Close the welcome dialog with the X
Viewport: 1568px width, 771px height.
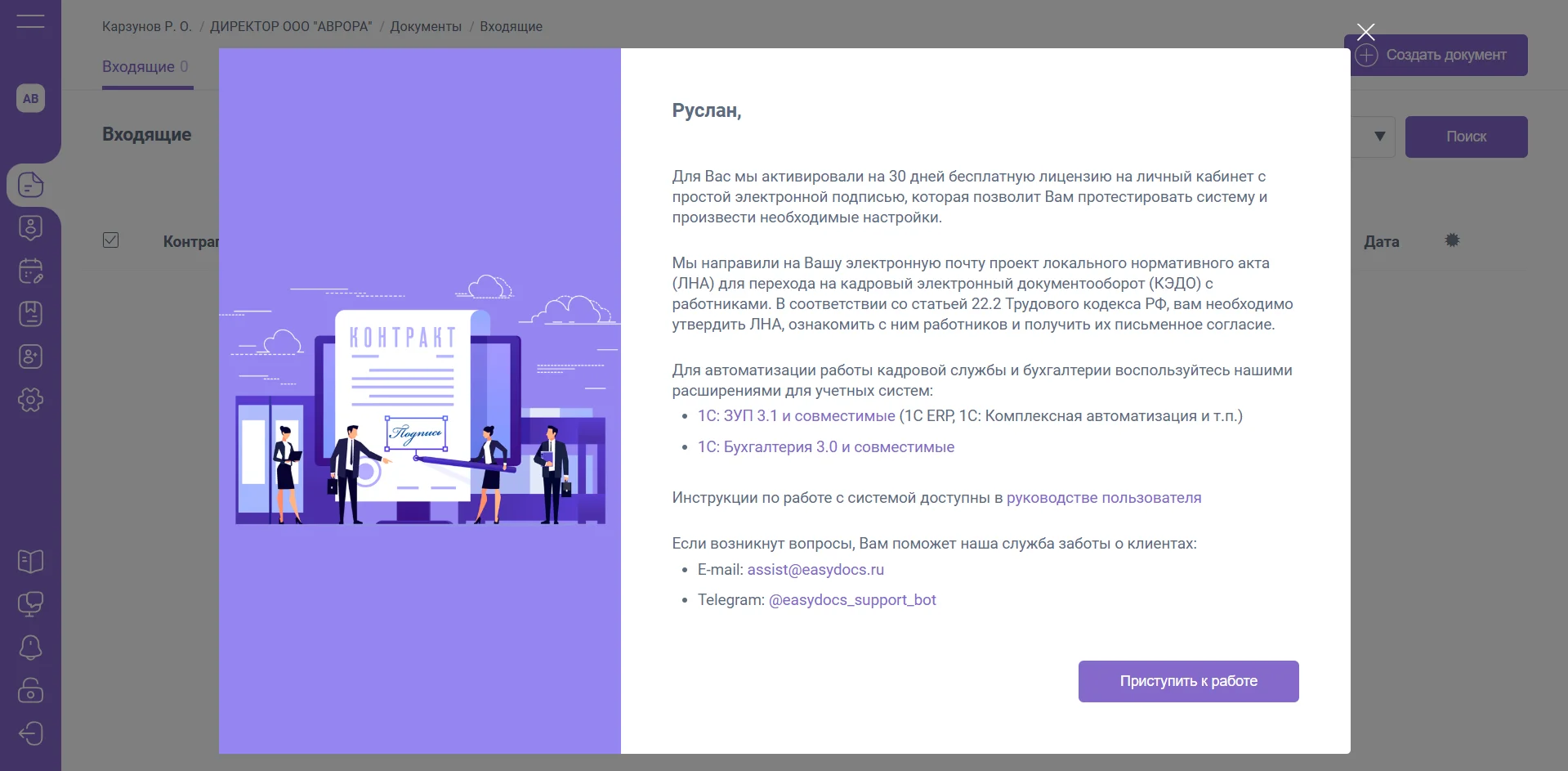(x=1365, y=32)
